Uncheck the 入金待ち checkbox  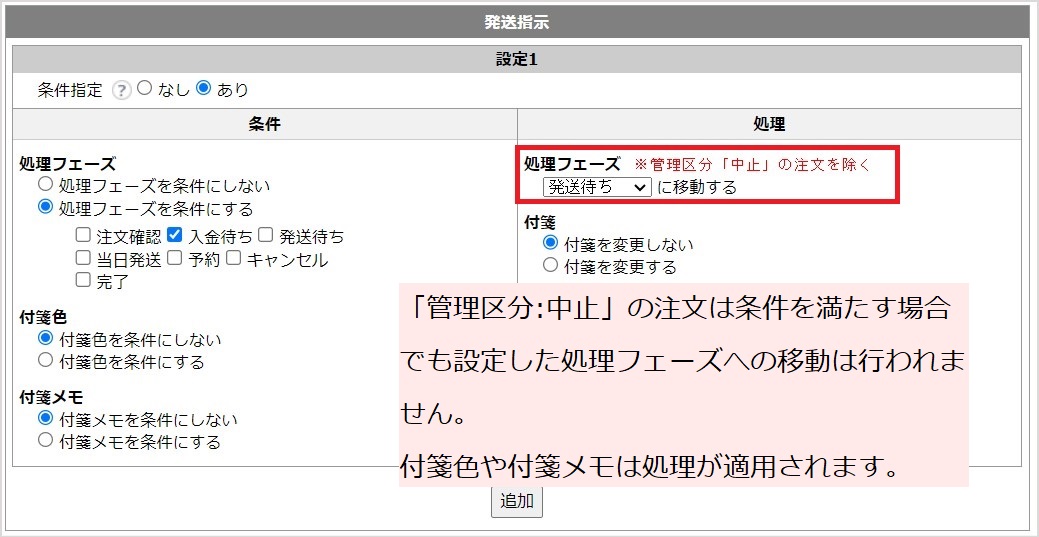pyautogui.click(x=174, y=235)
